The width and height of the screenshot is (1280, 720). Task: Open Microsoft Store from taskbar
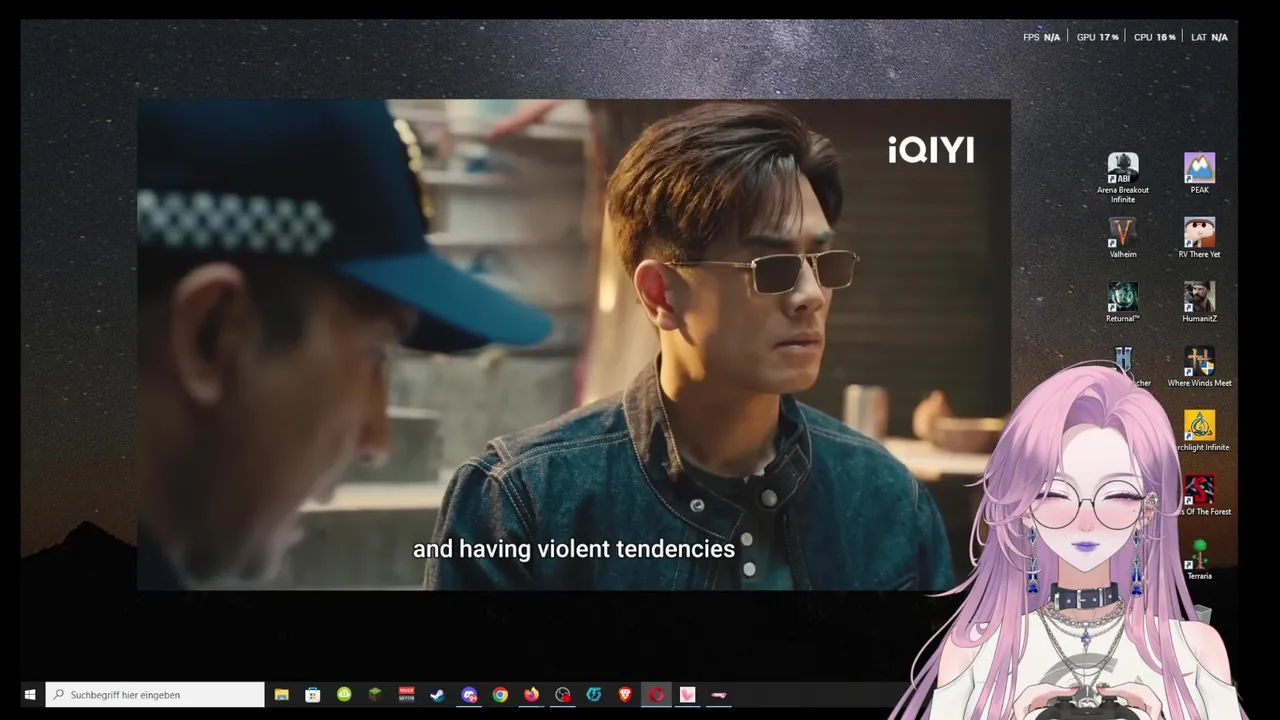click(313, 695)
